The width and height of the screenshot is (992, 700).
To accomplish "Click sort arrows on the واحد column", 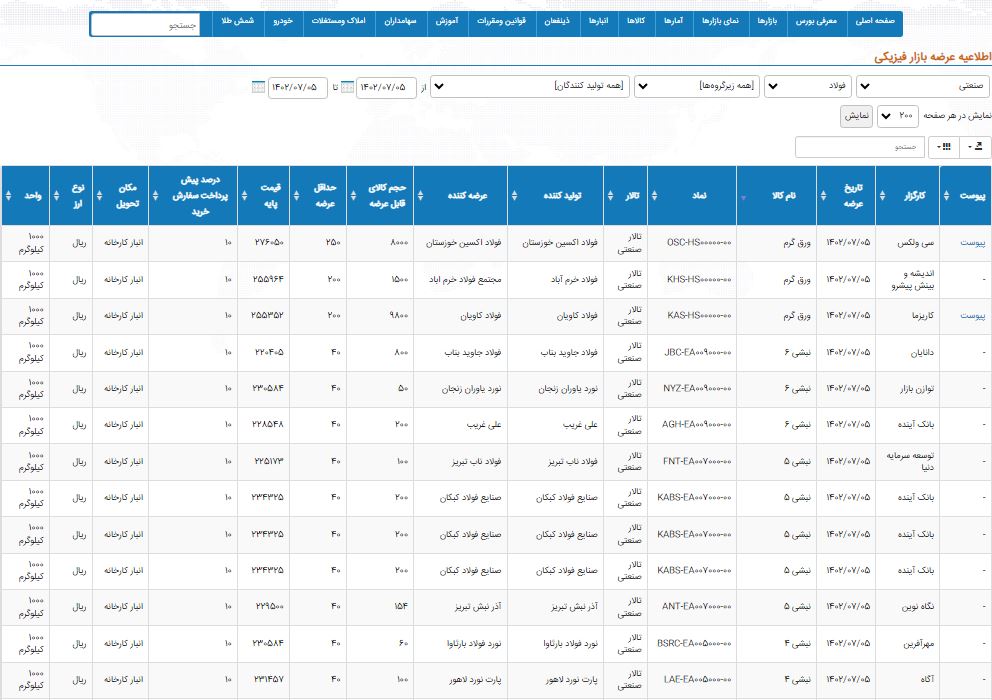I will 8,196.
